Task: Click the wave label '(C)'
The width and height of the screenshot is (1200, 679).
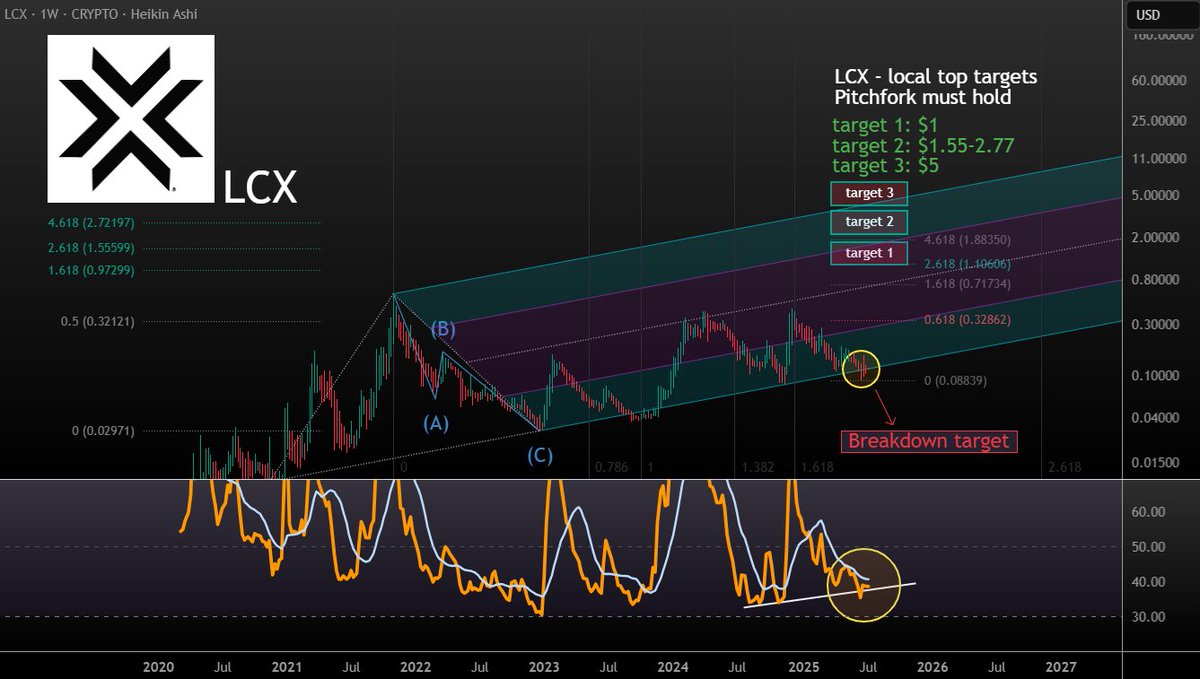Action: click(x=540, y=456)
